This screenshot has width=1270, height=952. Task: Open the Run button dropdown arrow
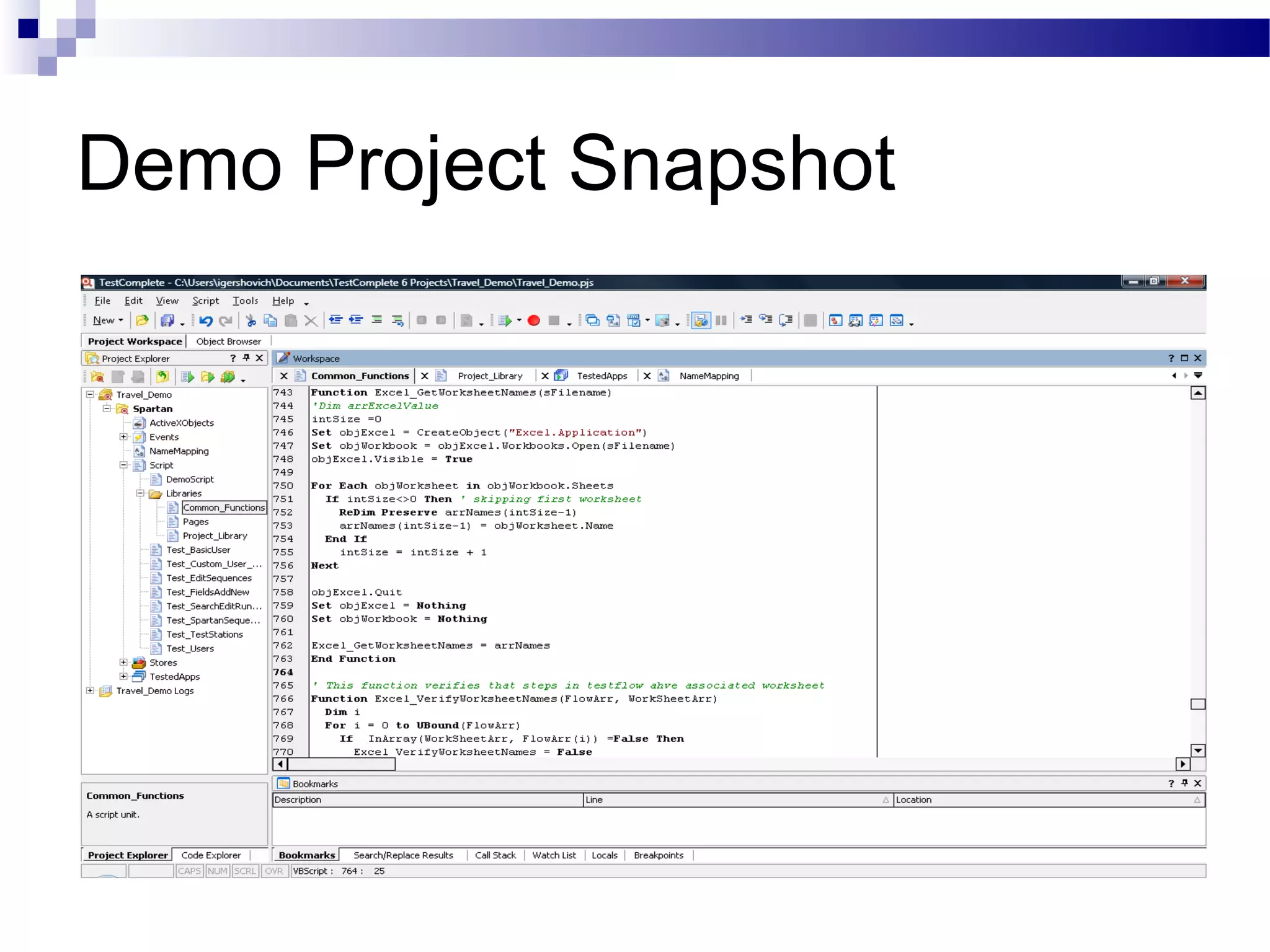tap(519, 320)
